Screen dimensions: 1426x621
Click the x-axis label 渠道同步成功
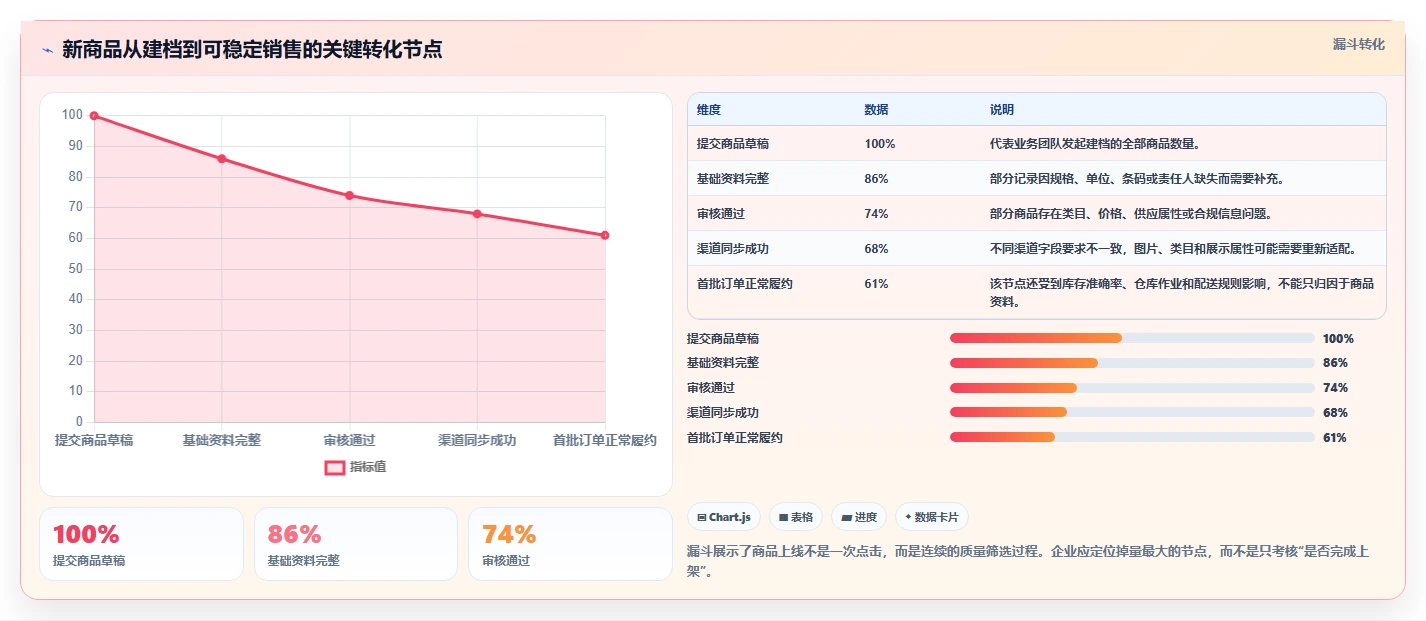point(477,440)
